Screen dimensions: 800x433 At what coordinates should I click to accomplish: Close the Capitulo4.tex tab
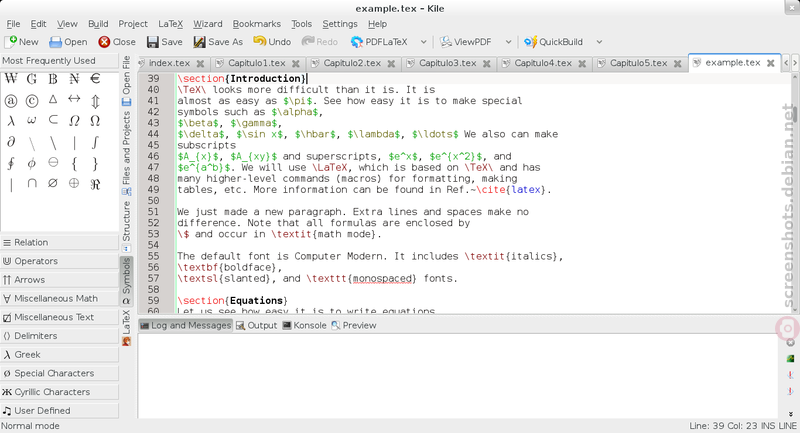(x=582, y=64)
